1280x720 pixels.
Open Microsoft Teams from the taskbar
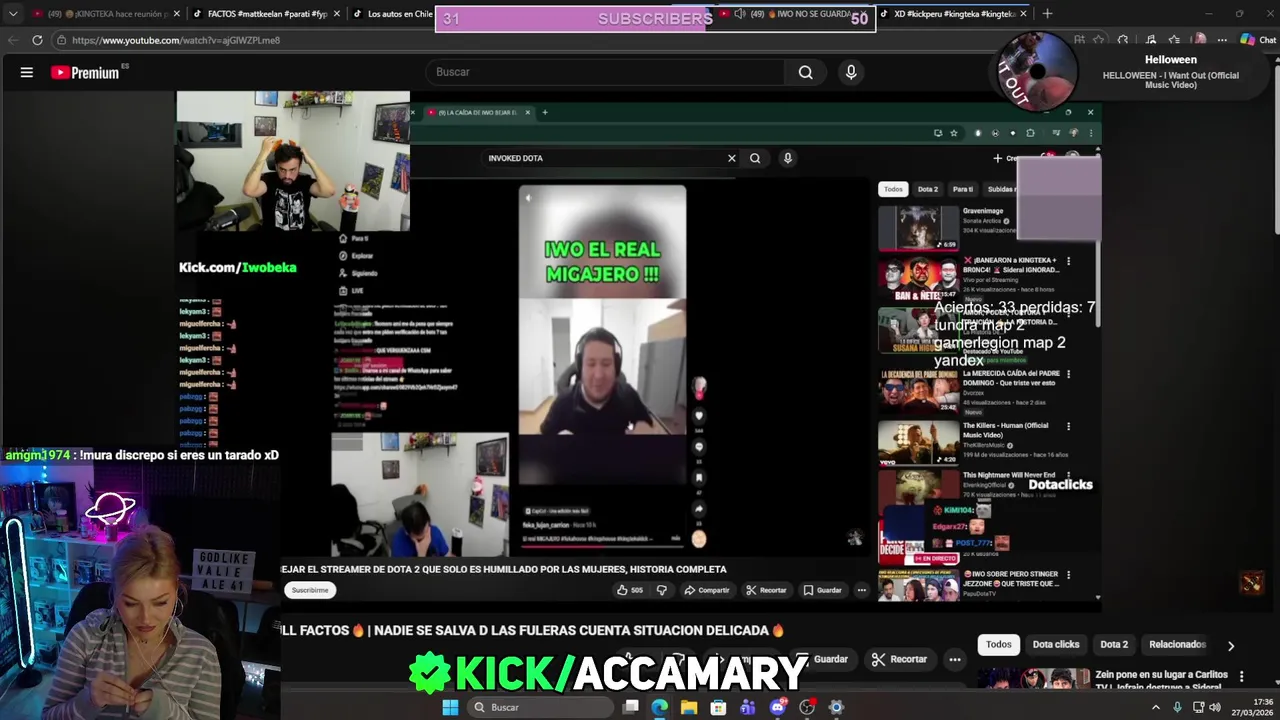pyautogui.click(x=748, y=707)
